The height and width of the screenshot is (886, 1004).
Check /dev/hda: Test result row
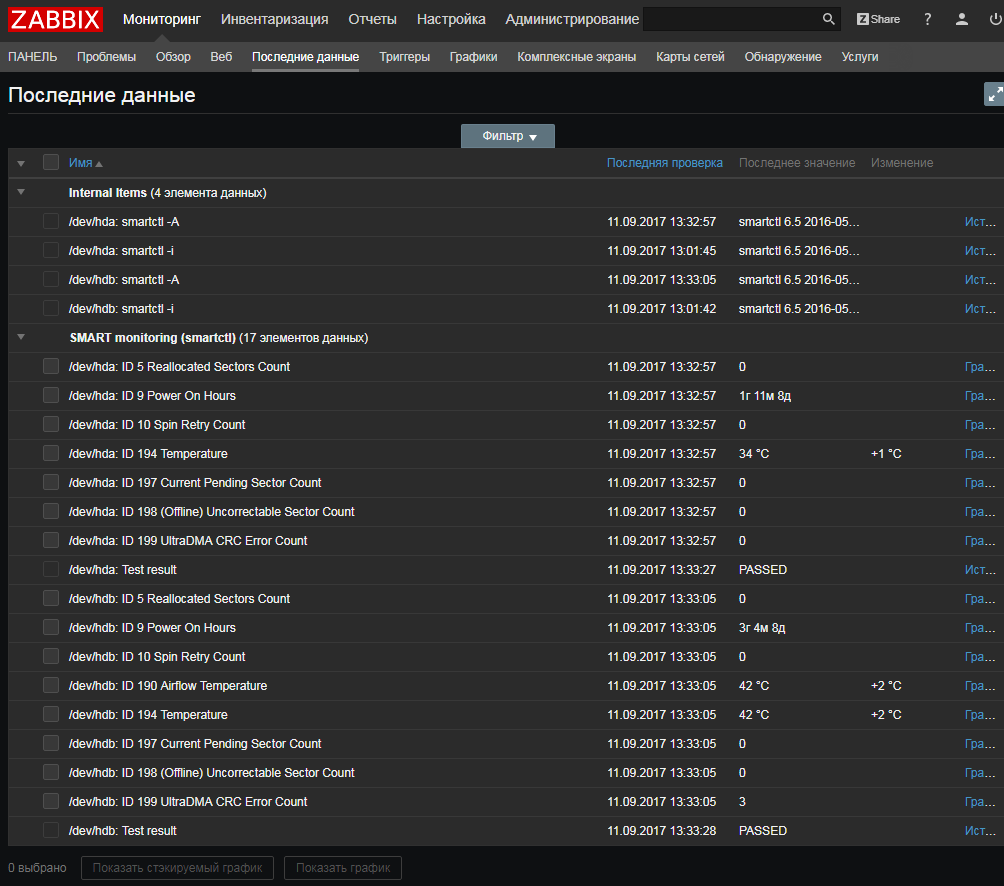click(x=51, y=569)
